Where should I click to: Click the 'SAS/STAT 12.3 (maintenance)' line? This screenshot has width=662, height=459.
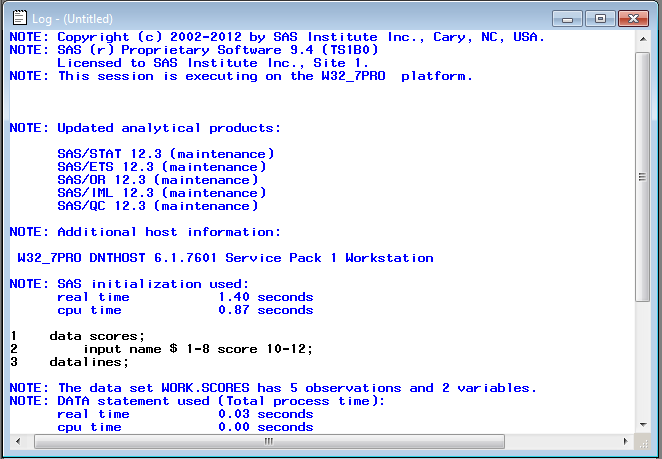tap(165, 154)
